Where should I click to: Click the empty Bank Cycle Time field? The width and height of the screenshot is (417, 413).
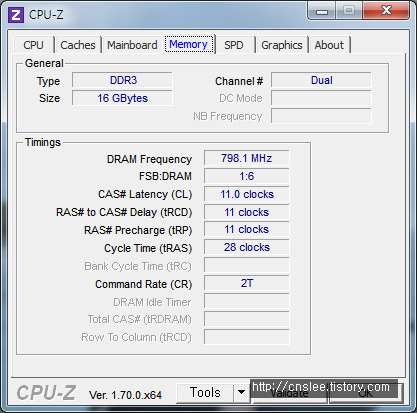coord(247,266)
